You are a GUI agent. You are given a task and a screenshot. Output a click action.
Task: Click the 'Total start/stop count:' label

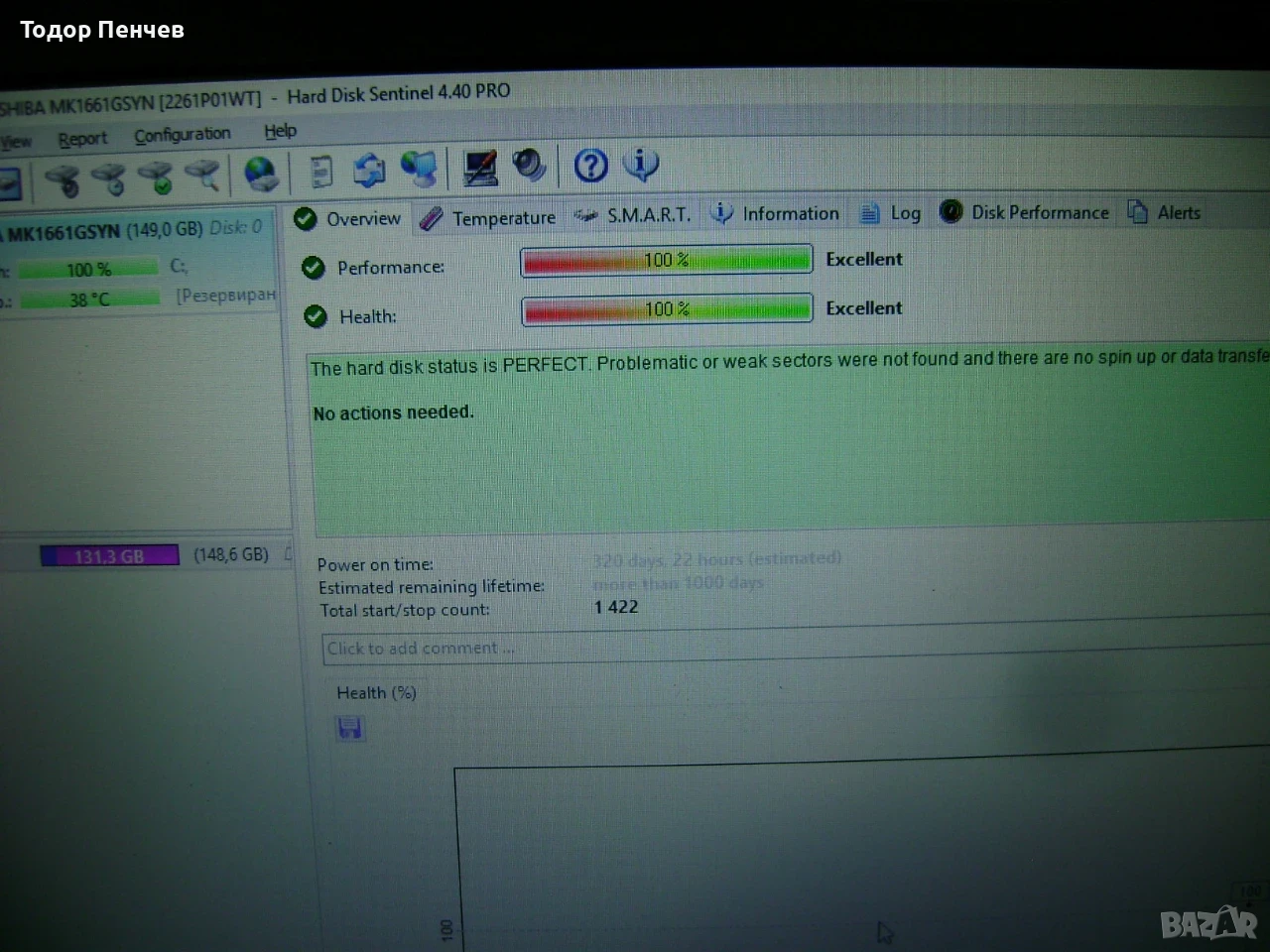405,610
